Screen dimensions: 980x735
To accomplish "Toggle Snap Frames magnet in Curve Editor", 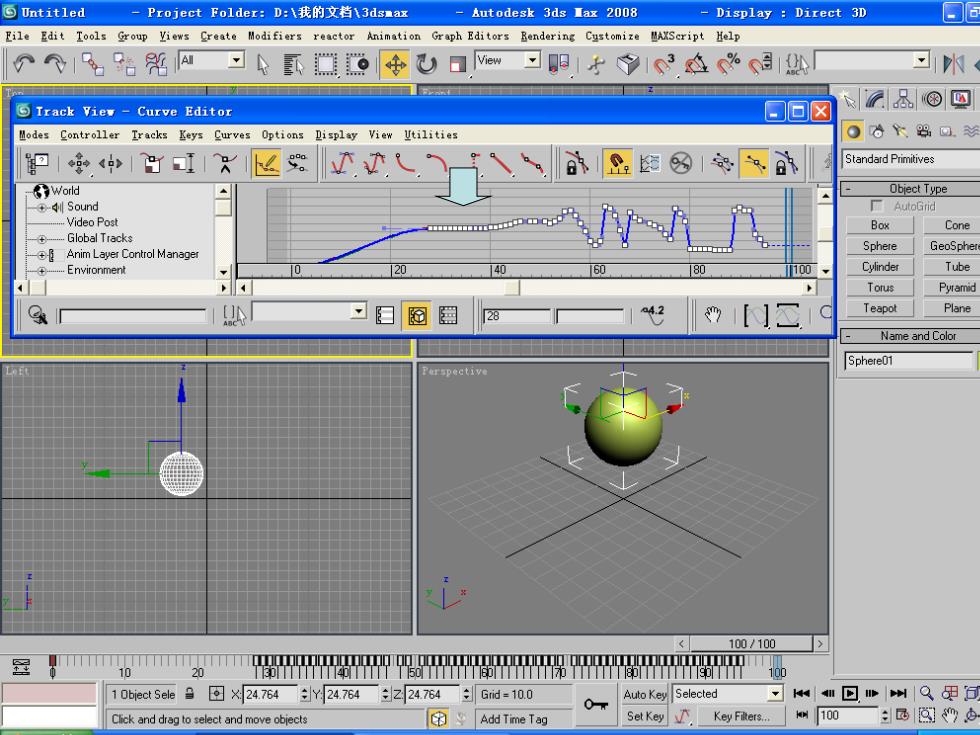I will pyautogui.click(x=617, y=164).
